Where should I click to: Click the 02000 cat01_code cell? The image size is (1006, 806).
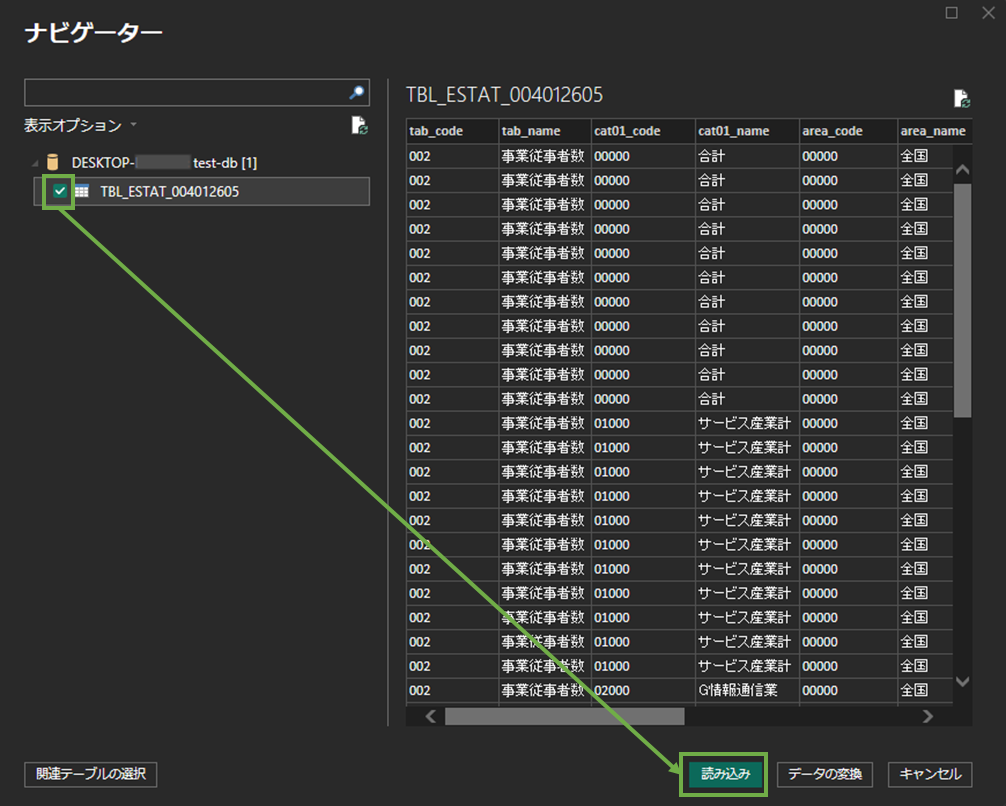[x=643, y=690]
